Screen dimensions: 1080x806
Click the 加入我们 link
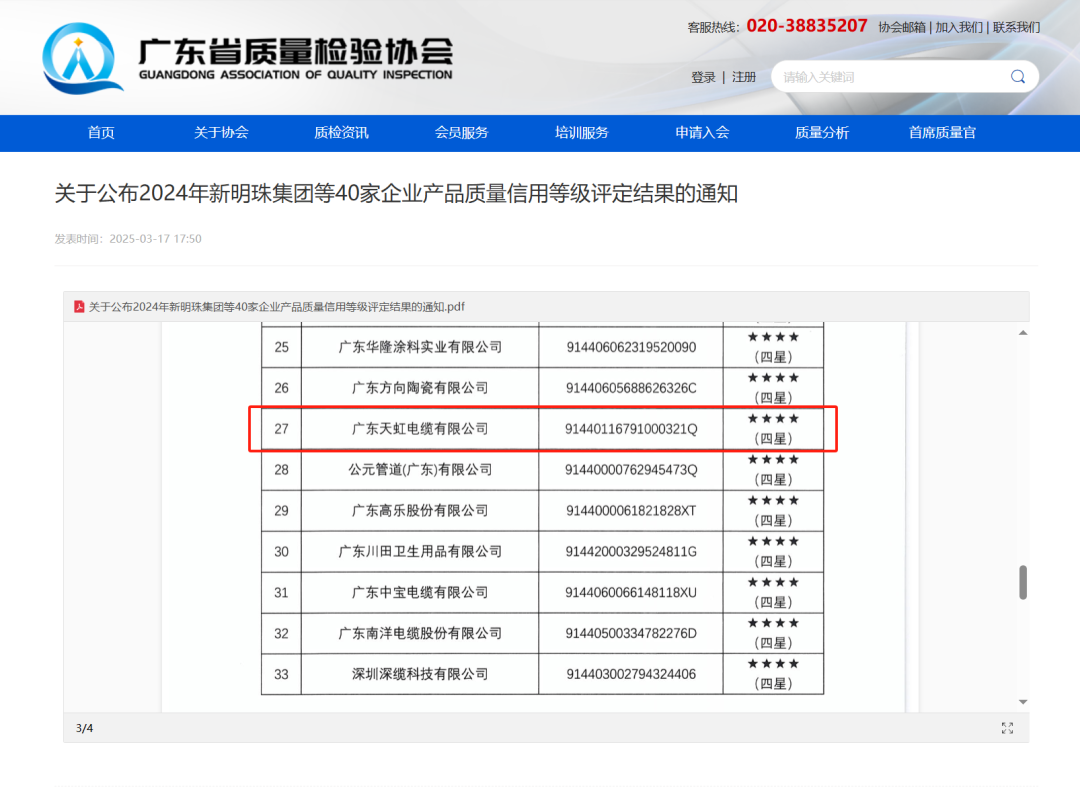(x=959, y=28)
